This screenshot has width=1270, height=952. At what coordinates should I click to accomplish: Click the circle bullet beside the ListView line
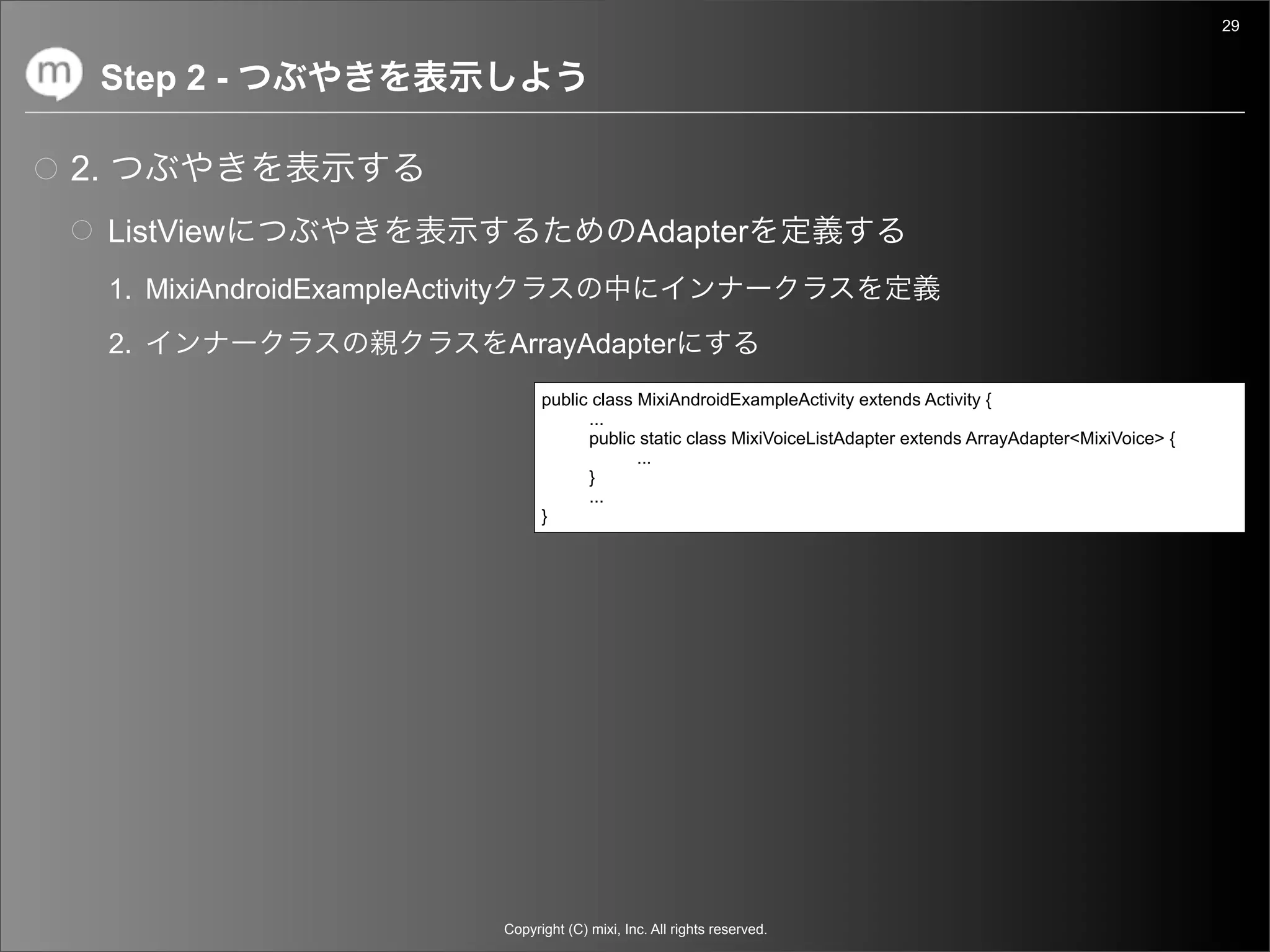[x=82, y=231]
